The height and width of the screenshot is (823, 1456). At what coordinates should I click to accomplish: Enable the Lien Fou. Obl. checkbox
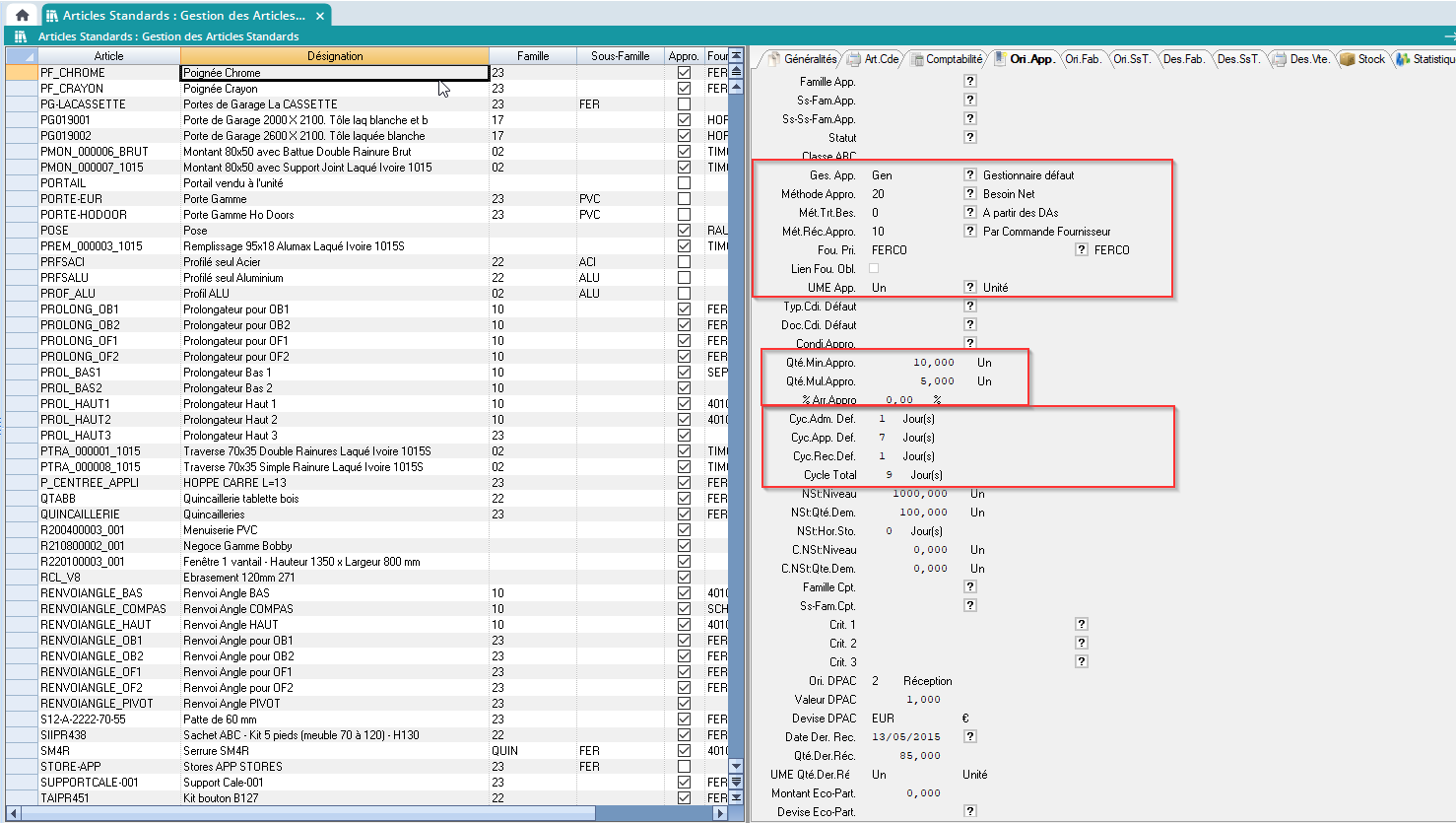point(874,269)
